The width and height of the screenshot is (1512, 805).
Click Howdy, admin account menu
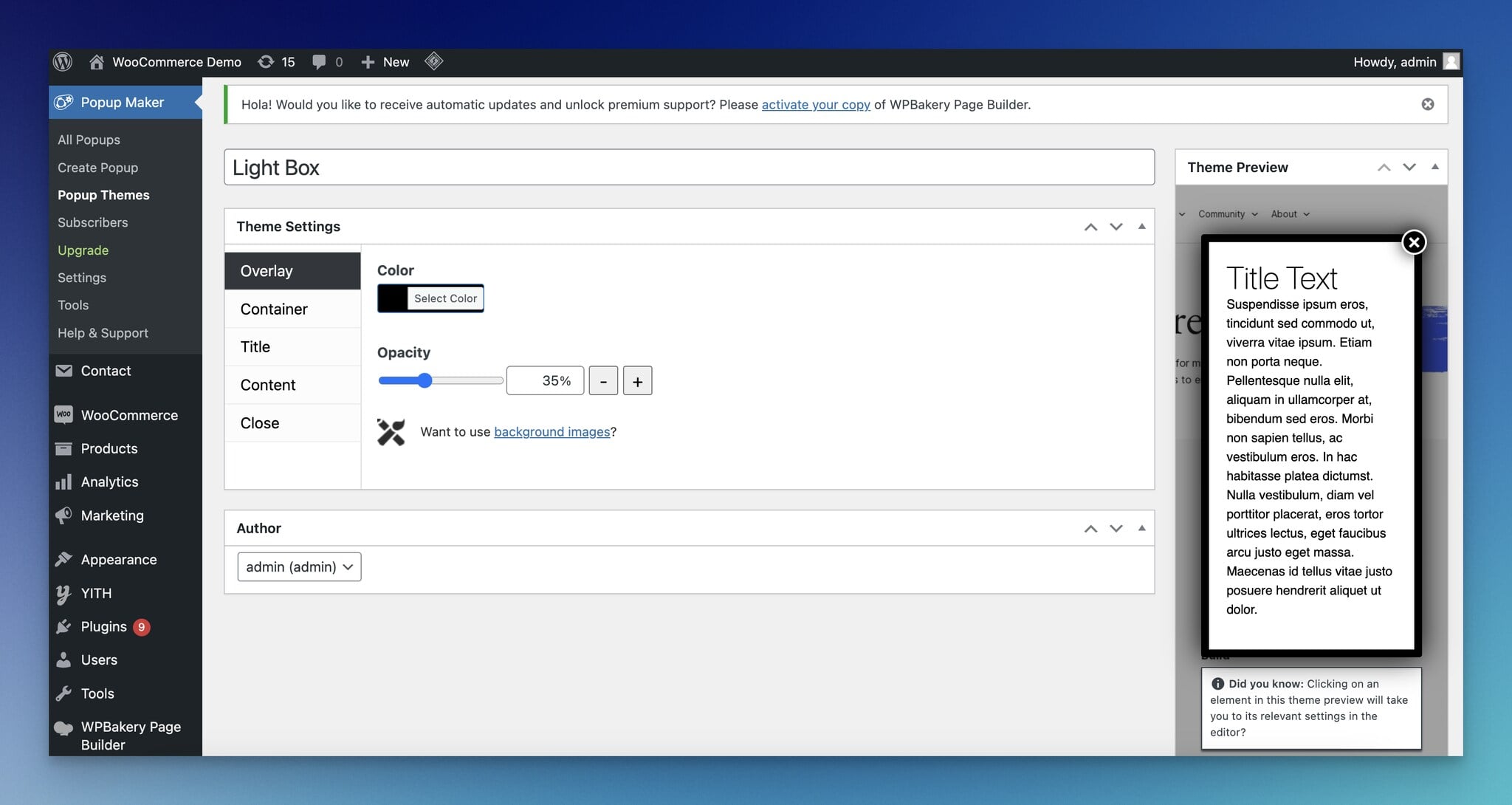coord(1395,62)
